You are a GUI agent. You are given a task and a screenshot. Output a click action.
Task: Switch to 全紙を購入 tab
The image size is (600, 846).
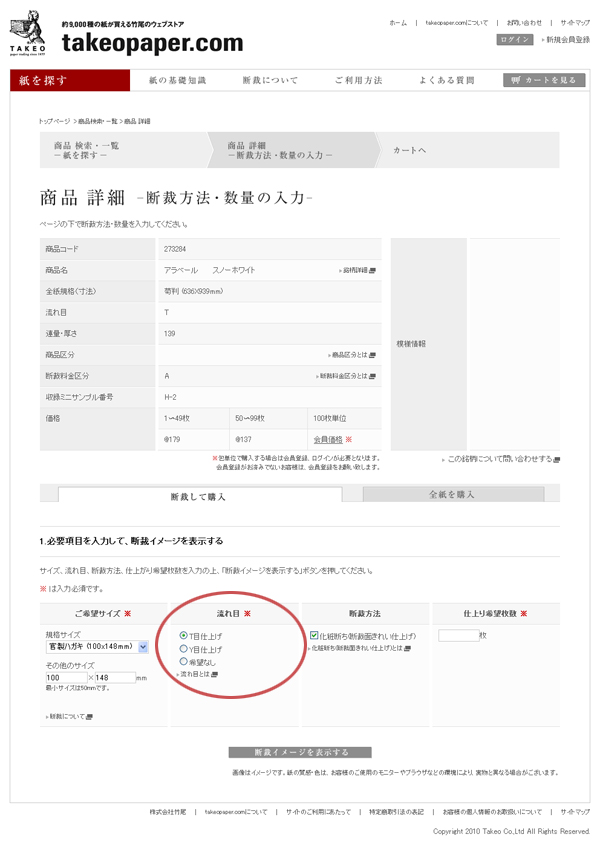coord(451,494)
